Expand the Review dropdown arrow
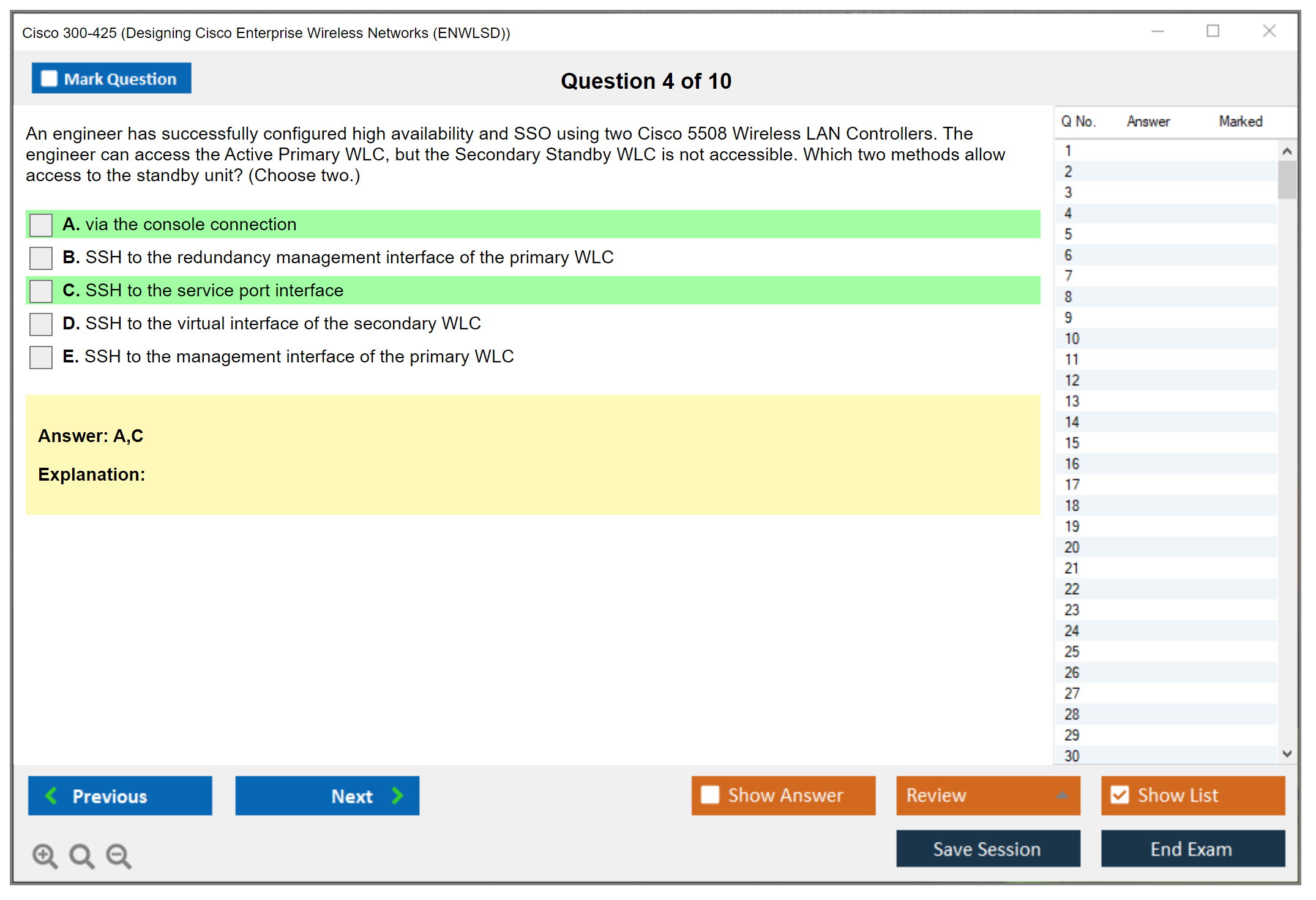Screen dimensions: 1316x900 1062,795
